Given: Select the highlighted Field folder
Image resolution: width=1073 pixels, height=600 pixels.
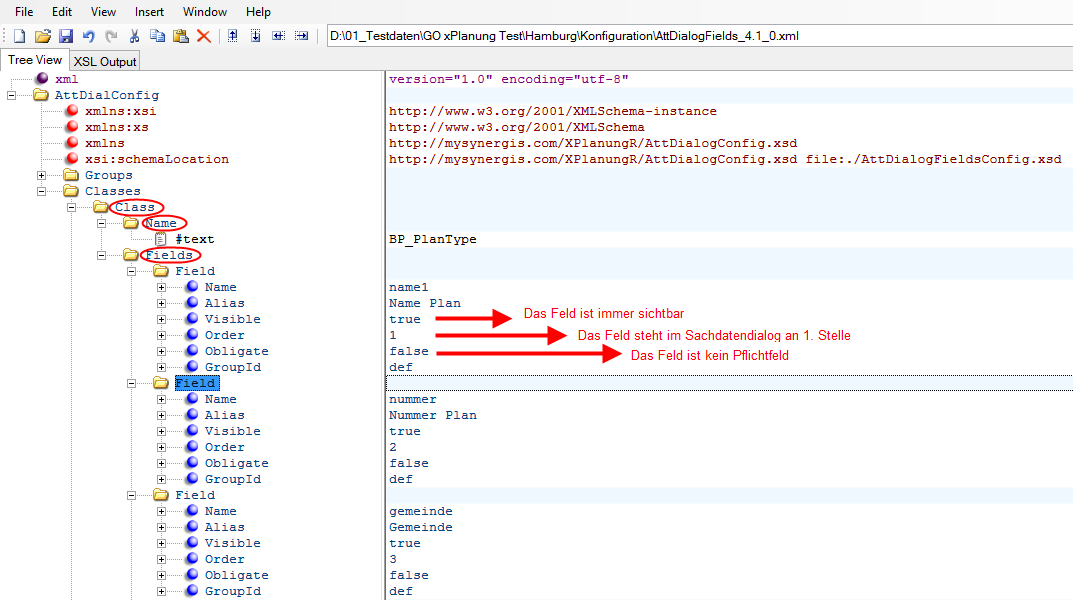Looking at the screenshot, I should click(x=195, y=382).
